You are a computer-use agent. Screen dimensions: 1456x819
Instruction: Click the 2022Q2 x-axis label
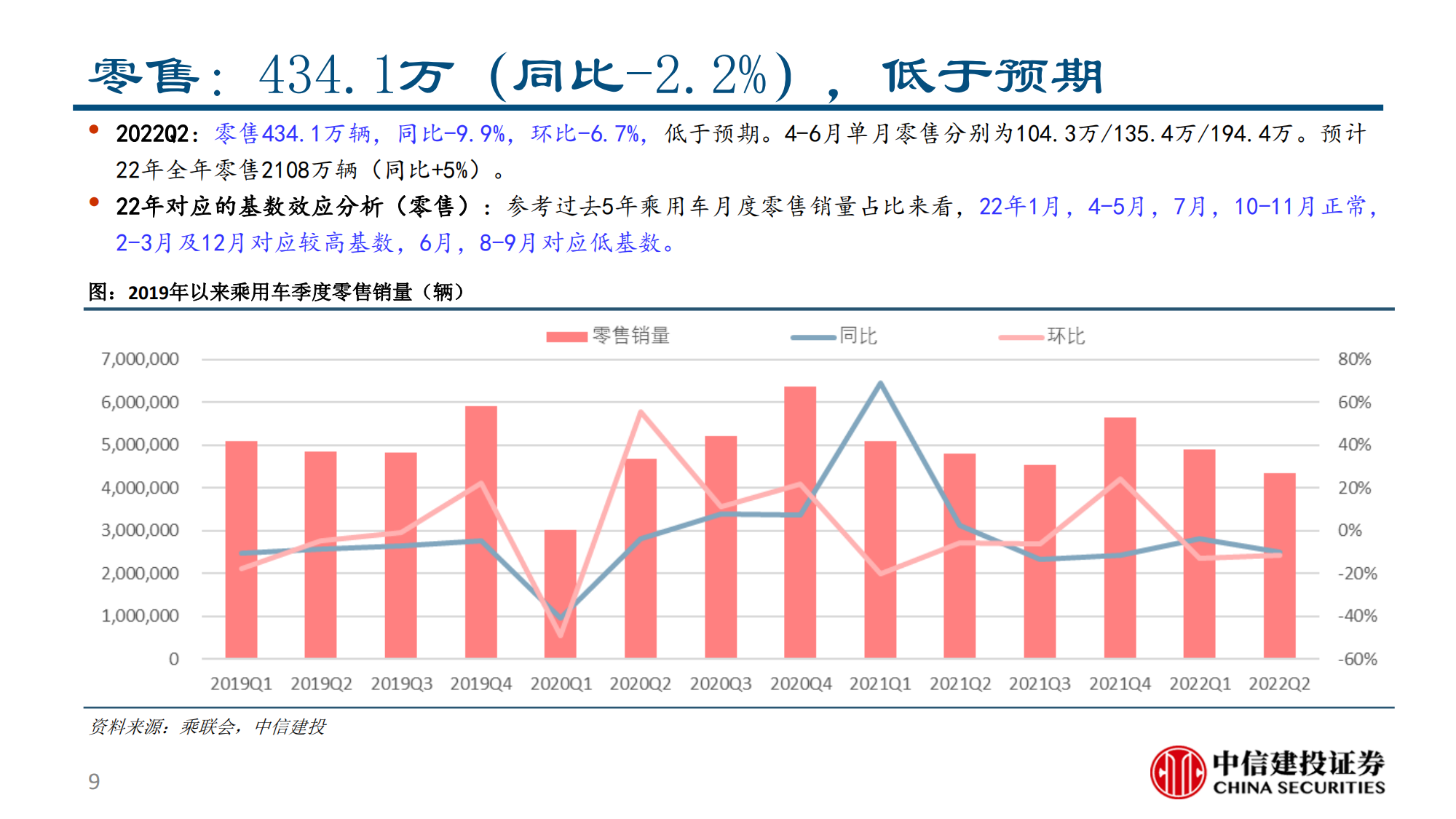click(x=1279, y=684)
